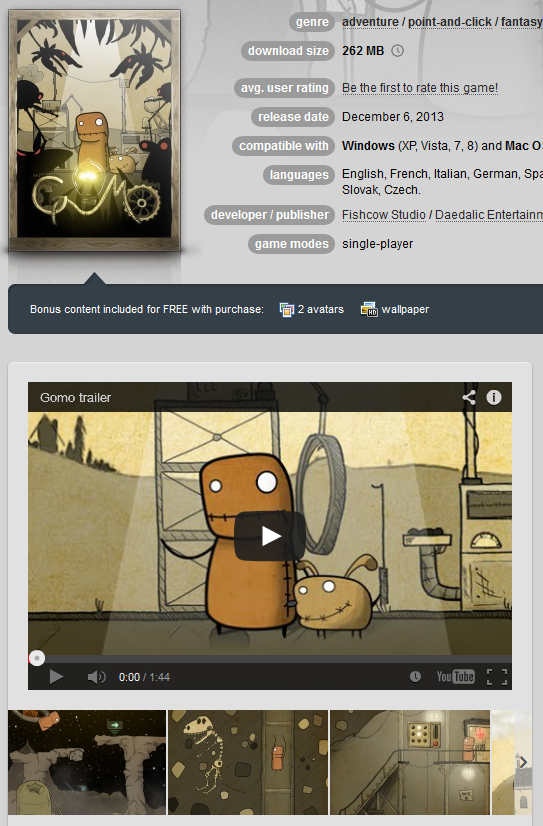The image size is (543, 826).
Task: Click the single-player game mode text
Action: [x=377, y=244]
